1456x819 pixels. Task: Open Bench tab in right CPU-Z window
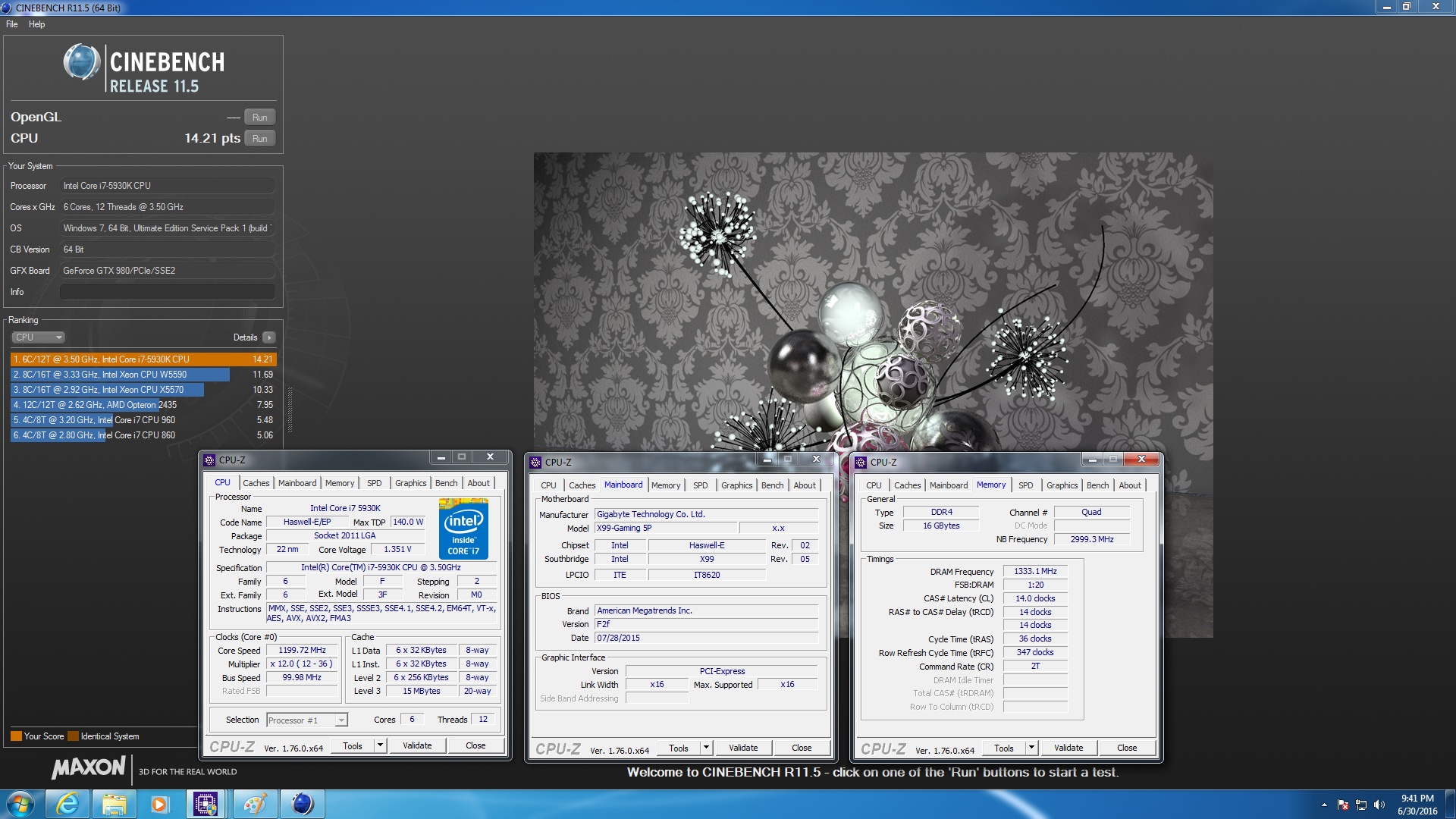click(1098, 485)
